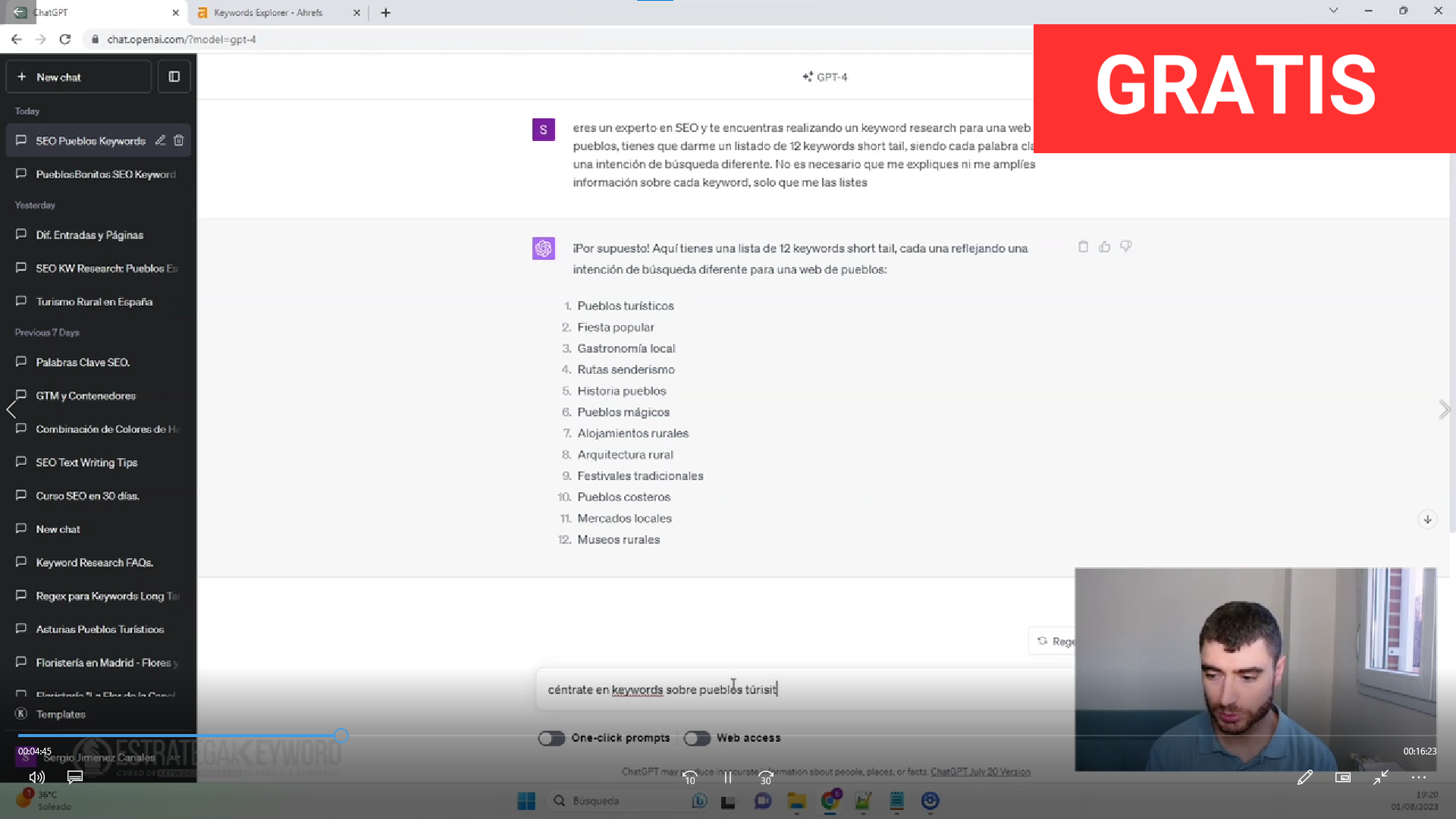This screenshot has width=1456, height=819.
Task: Click the address bar URL chat.openai.com
Action: click(181, 39)
